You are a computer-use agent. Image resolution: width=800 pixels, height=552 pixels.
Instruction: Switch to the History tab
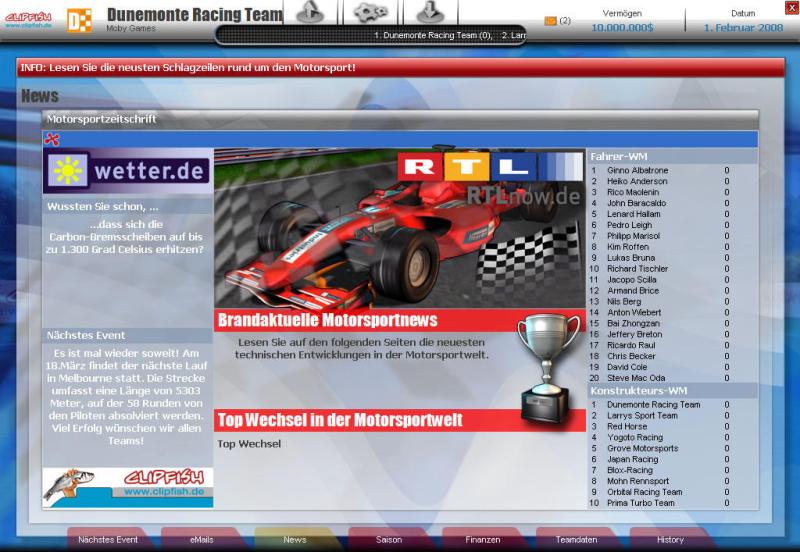(x=670, y=539)
